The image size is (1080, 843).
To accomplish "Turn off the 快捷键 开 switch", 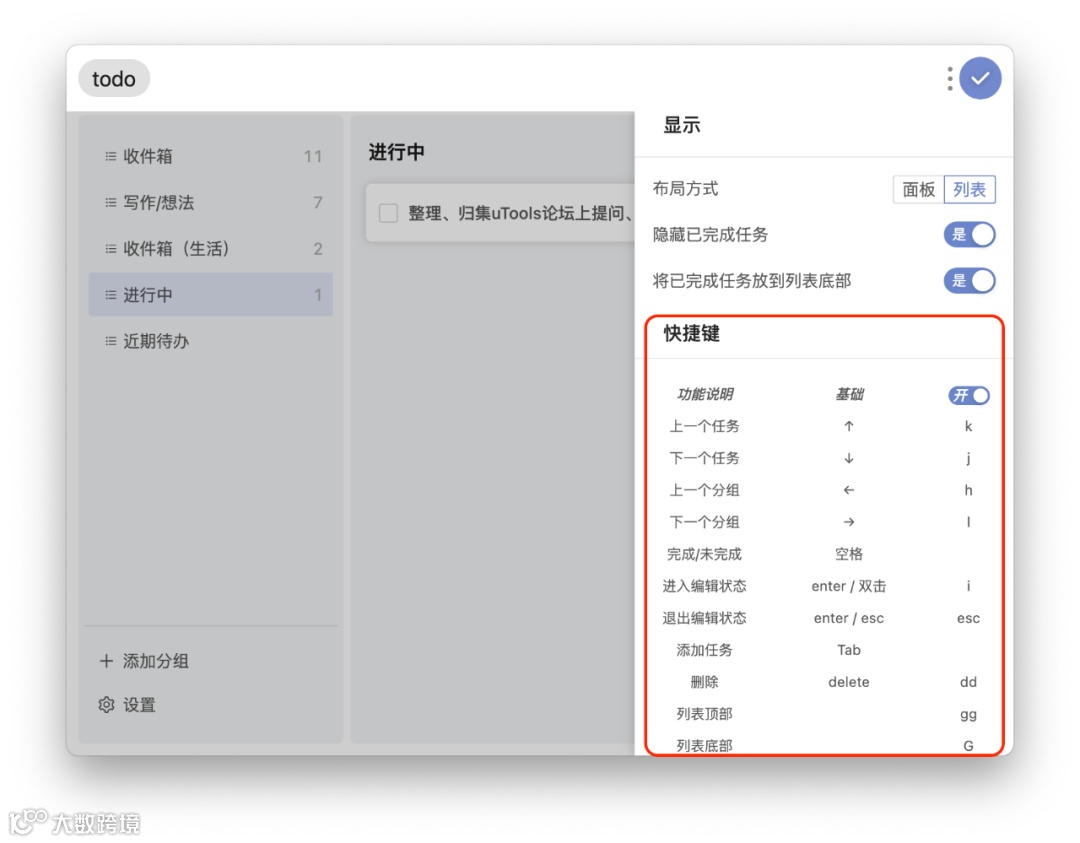I will (968, 395).
